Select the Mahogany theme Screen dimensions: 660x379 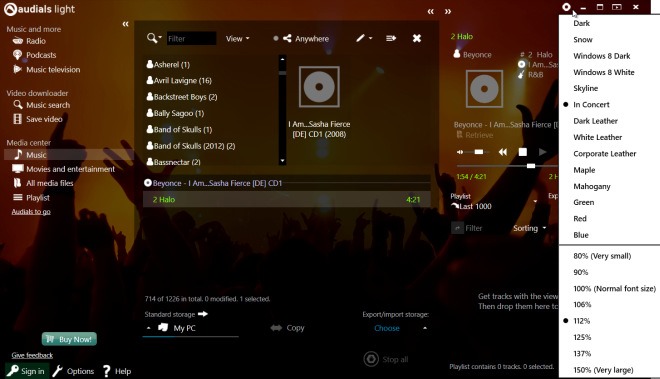pos(591,186)
